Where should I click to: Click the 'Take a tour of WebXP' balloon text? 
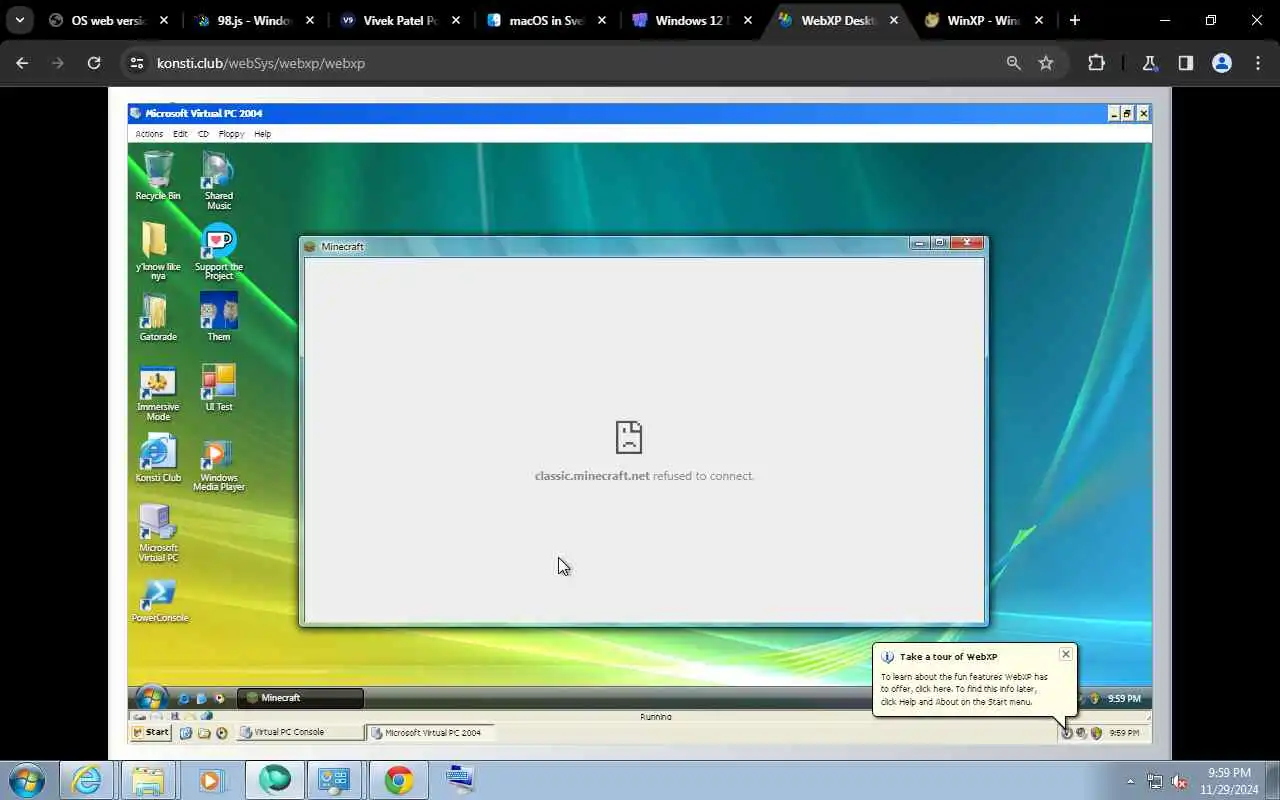coord(965,689)
